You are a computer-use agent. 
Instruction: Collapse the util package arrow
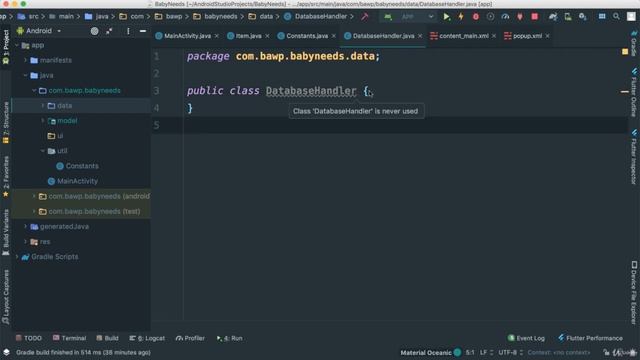coord(42,151)
